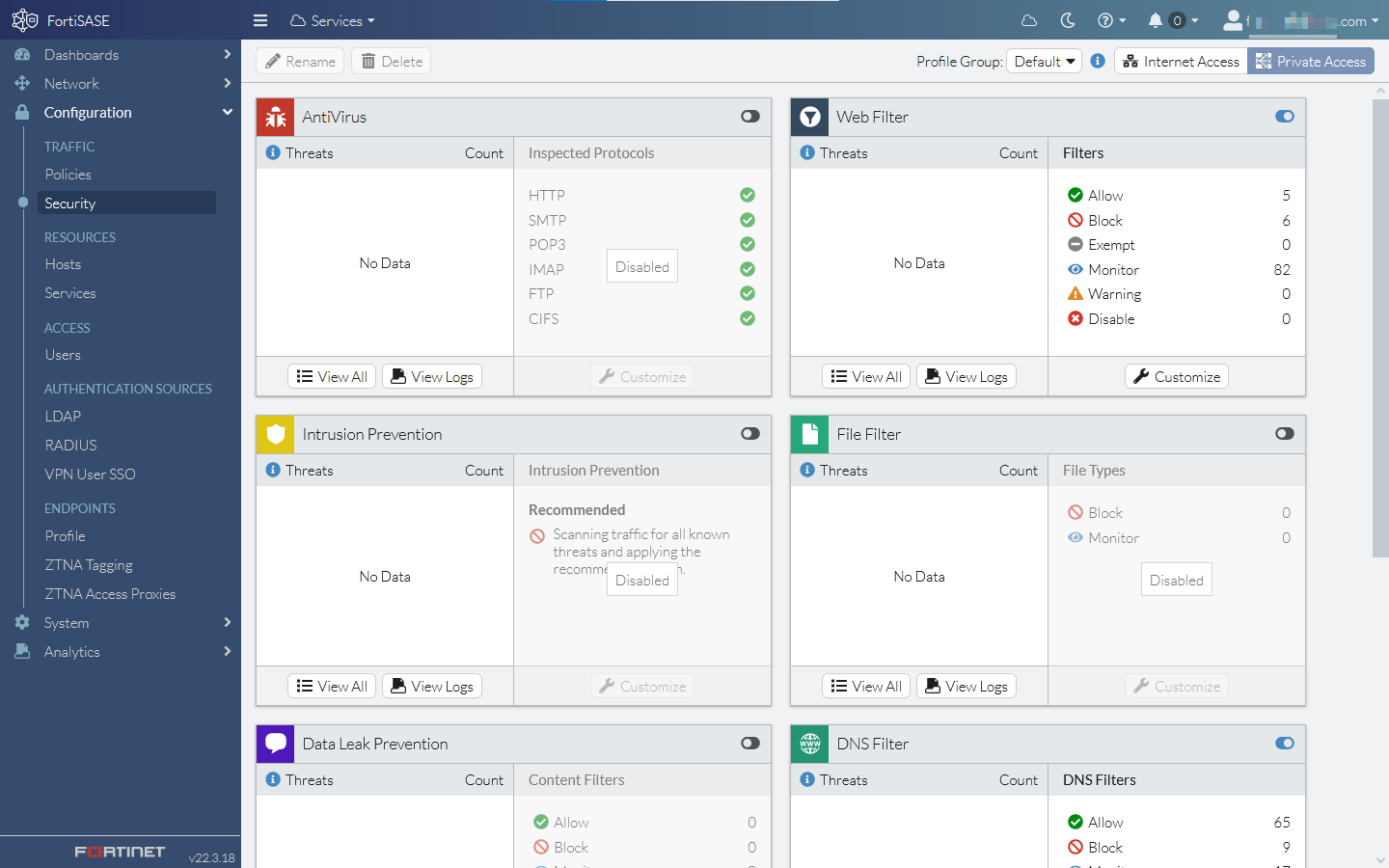The image size is (1389, 868).
Task: Click the AntiVirus bug icon
Action: pos(276,117)
